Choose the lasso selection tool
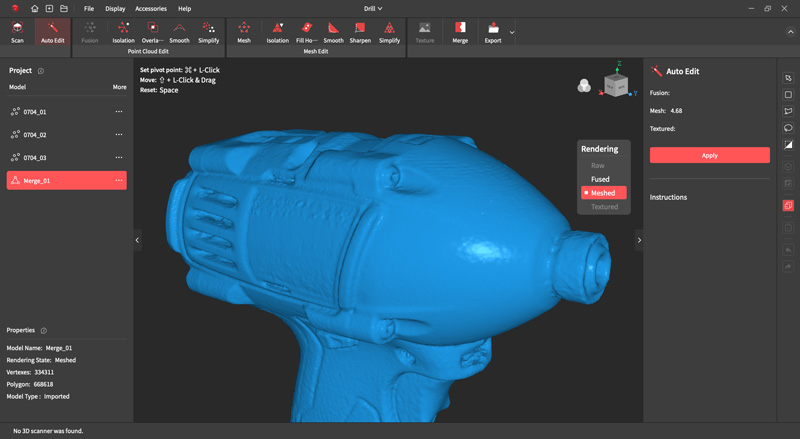The height and width of the screenshot is (439, 800). [x=788, y=128]
